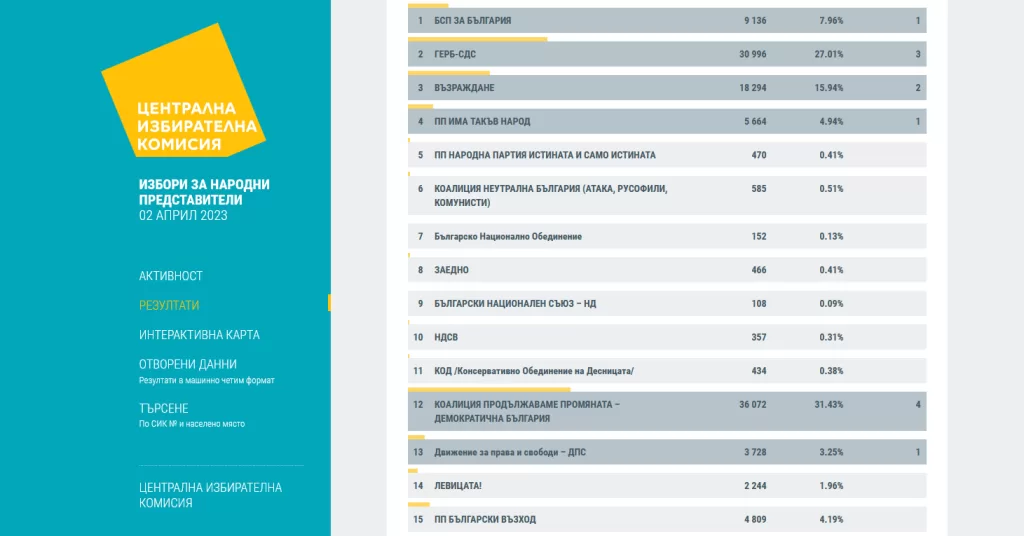Select the ЗАЕДНО party row
1024x536 pixels.
pos(667,270)
